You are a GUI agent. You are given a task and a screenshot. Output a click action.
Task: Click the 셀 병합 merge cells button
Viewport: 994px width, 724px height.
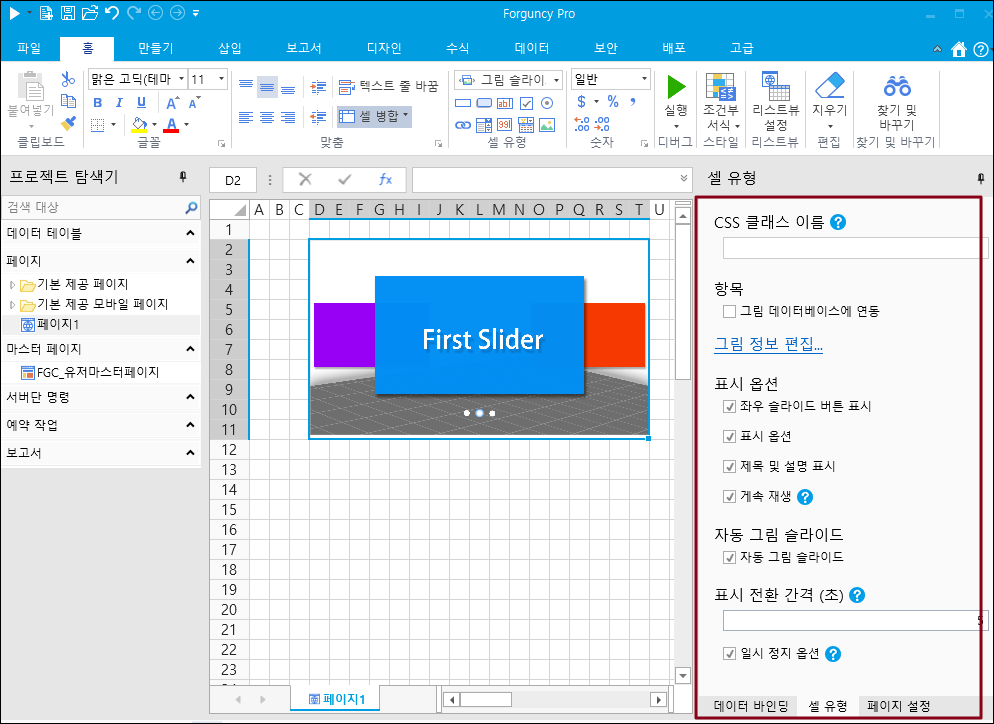(x=374, y=116)
